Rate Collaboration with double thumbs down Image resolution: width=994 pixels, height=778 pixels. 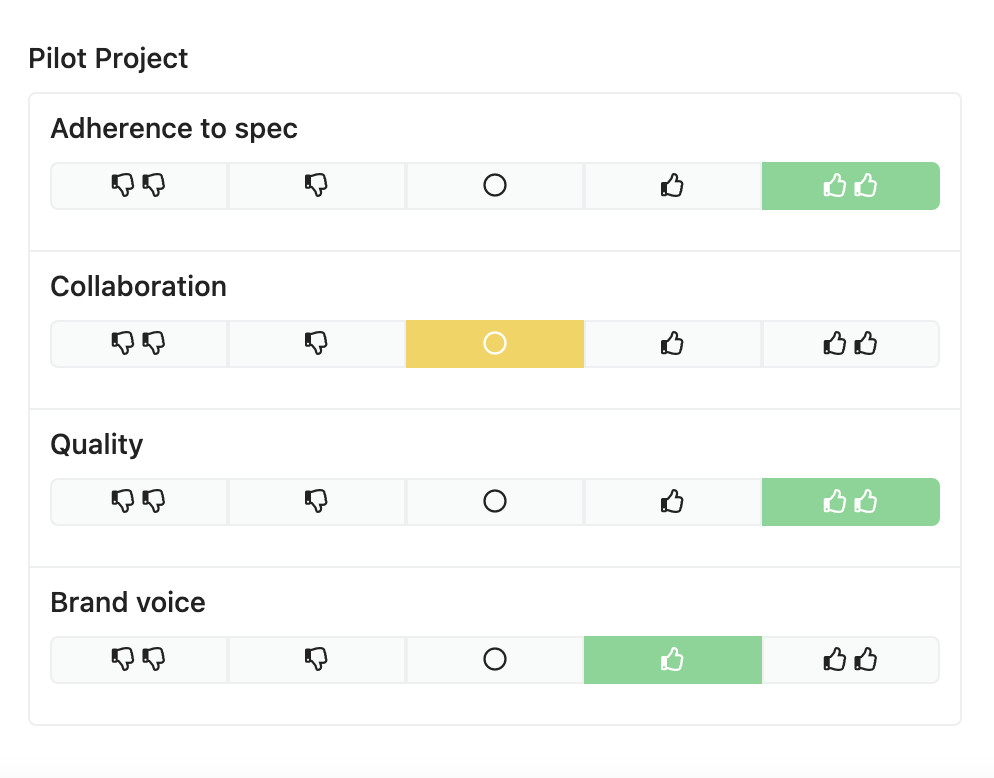(139, 344)
